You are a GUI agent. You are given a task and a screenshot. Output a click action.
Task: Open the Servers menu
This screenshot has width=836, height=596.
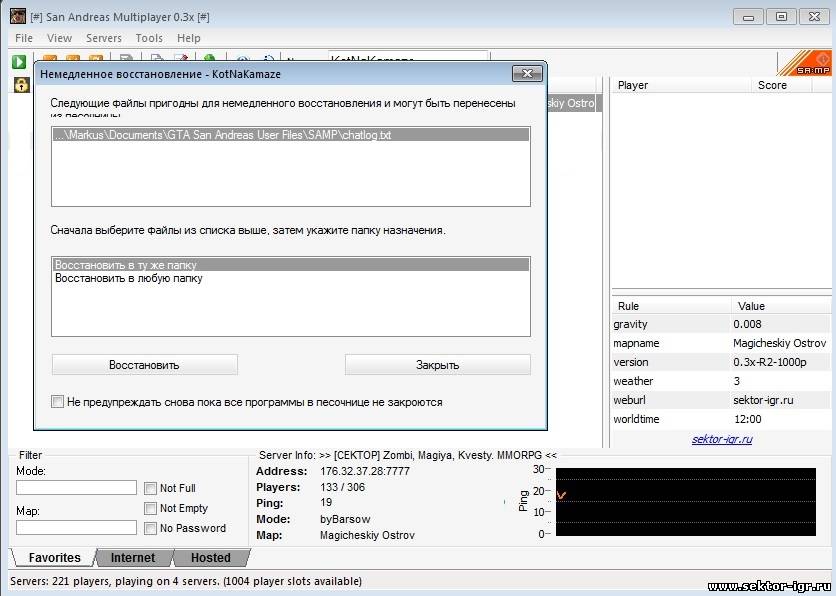point(104,38)
